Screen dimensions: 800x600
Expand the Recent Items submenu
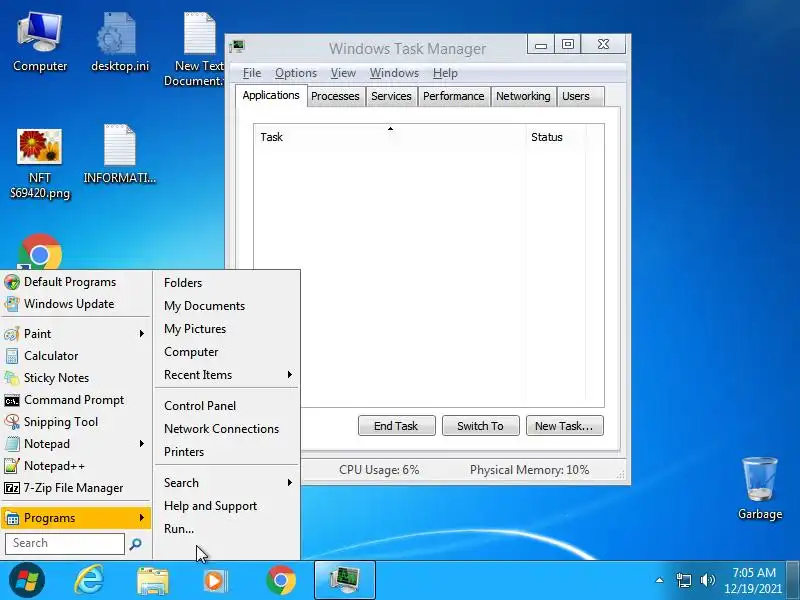(227, 374)
